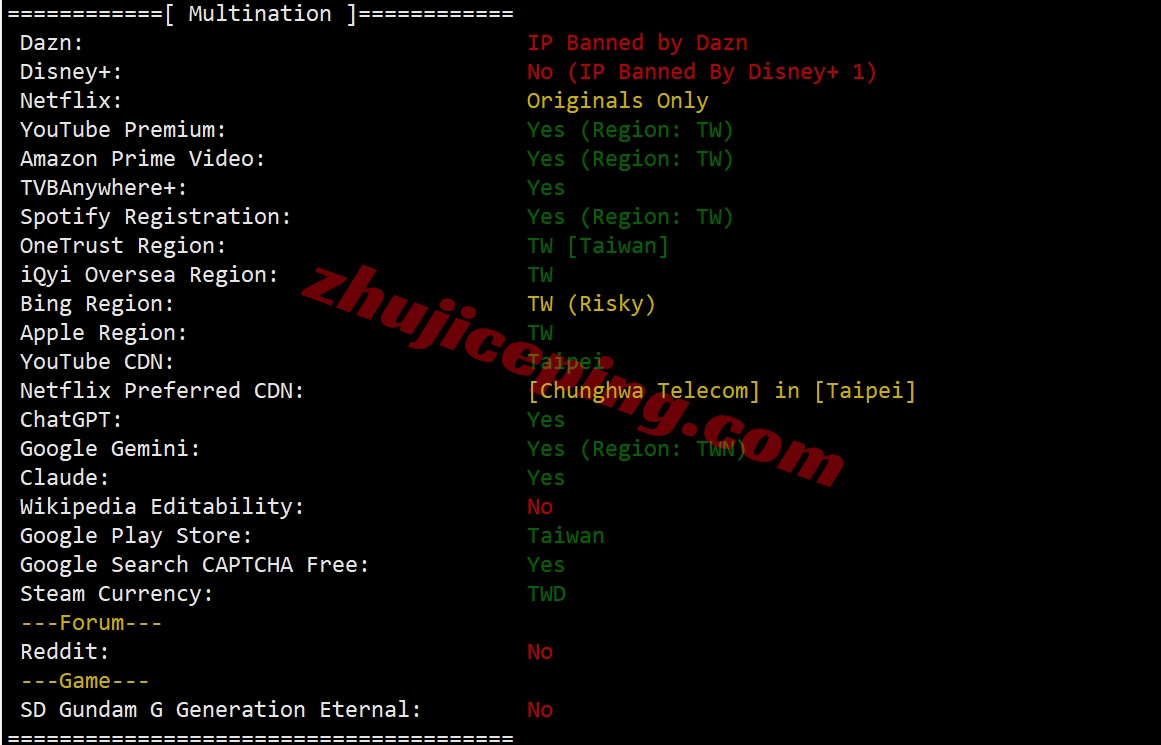Click the Multination section header text
Viewport: 1161px width, 745px height.
coord(260,14)
